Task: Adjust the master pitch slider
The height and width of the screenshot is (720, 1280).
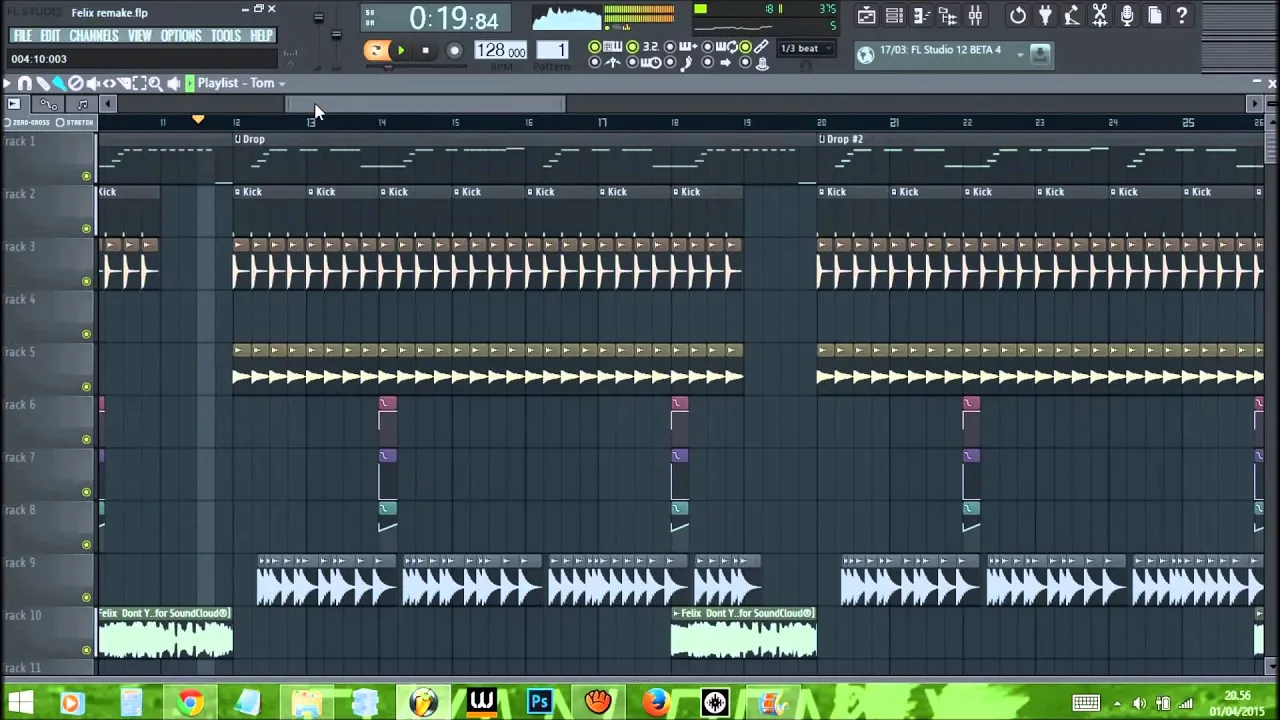Action: [x=337, y=34]
